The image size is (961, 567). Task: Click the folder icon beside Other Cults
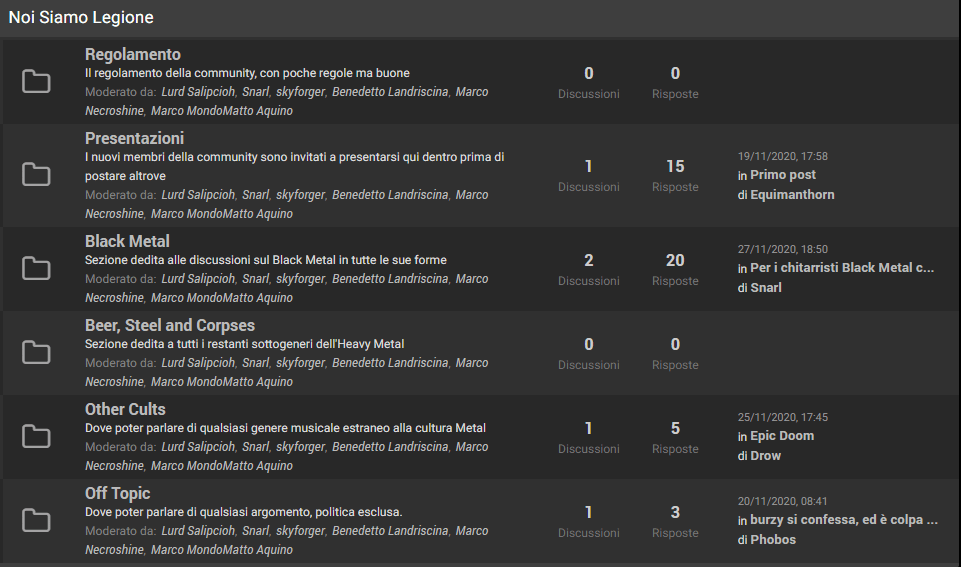pos(36,436)
